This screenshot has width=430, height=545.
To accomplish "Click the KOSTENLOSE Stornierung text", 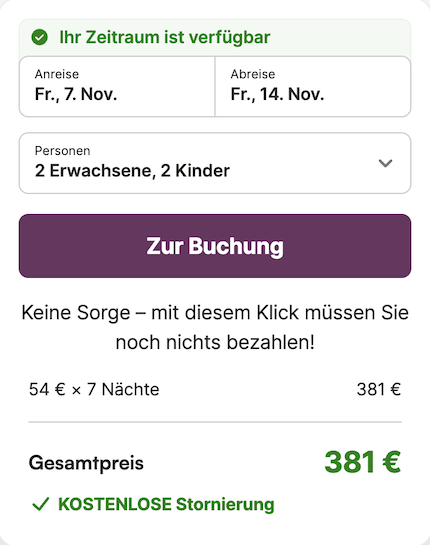I will pos(166,504).
